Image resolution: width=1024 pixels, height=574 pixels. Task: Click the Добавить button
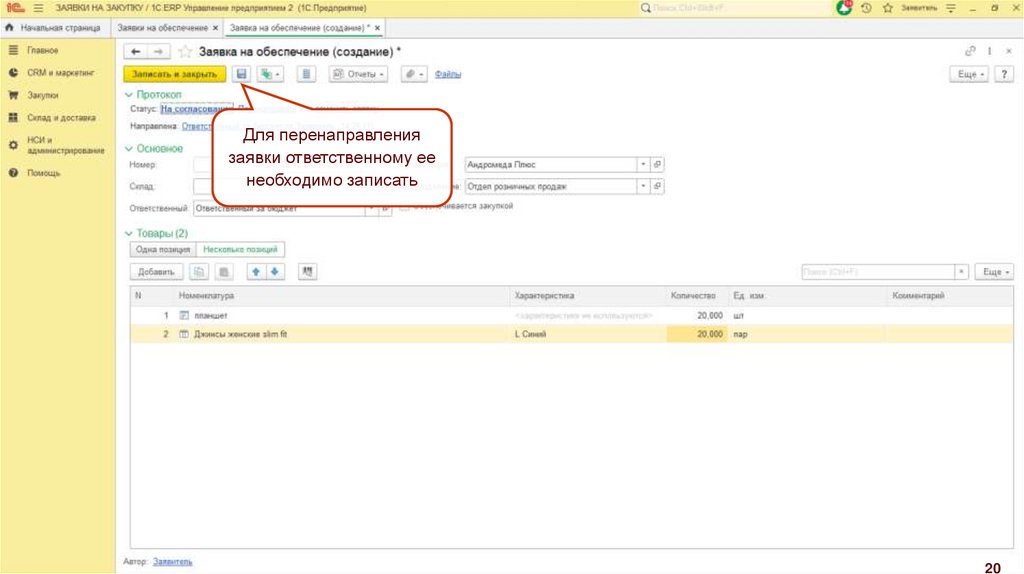pyautogui.click(x=156, y=272)
